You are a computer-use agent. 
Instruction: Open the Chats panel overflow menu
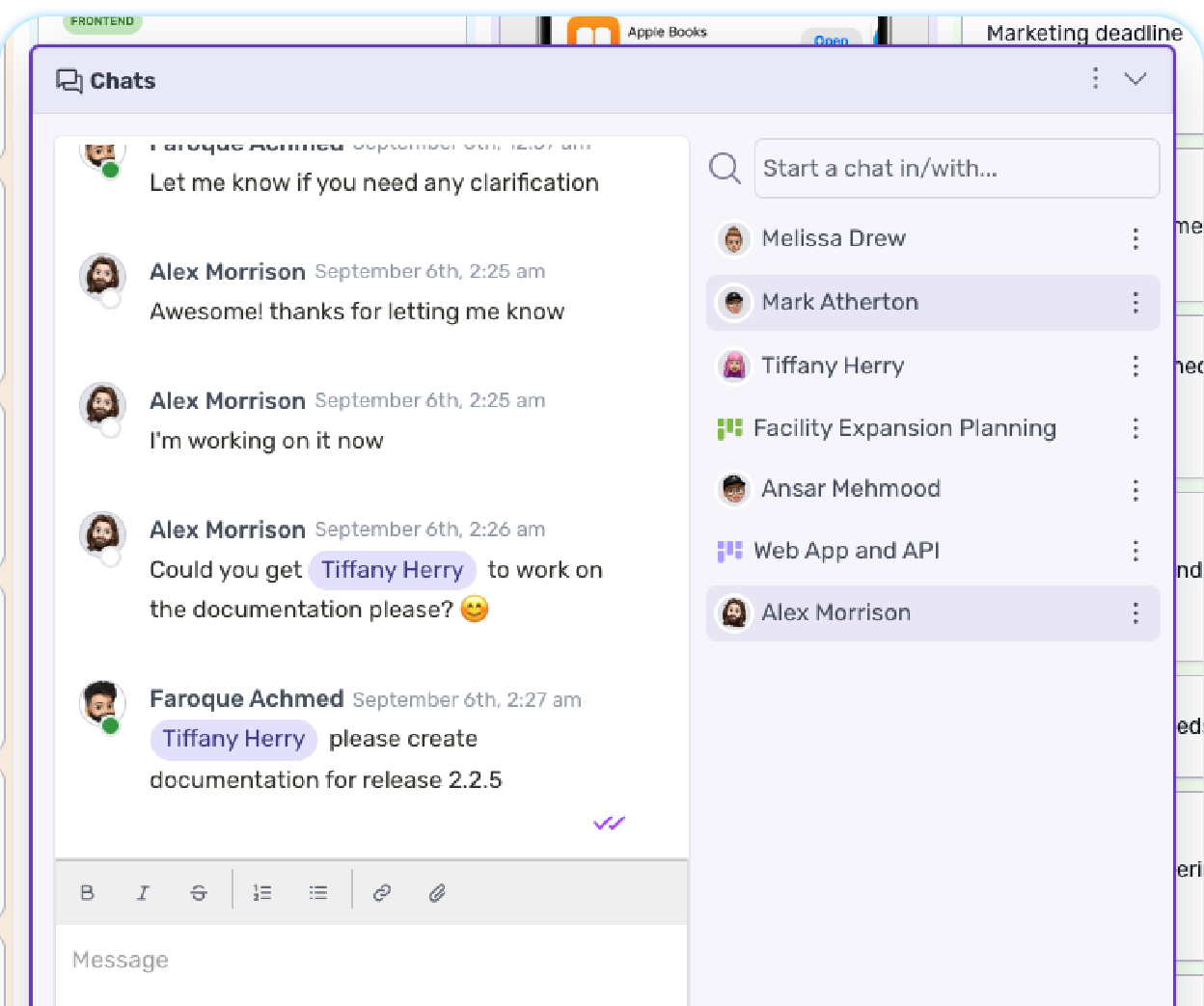click(x=1095, y=79)
